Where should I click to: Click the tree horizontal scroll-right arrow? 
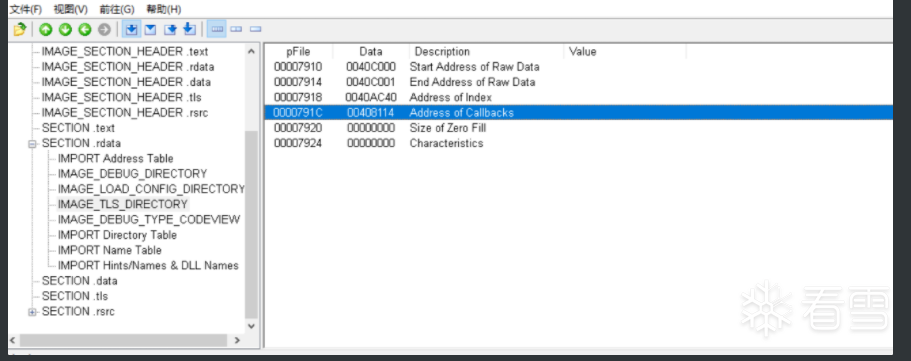(x=237, y=340)
